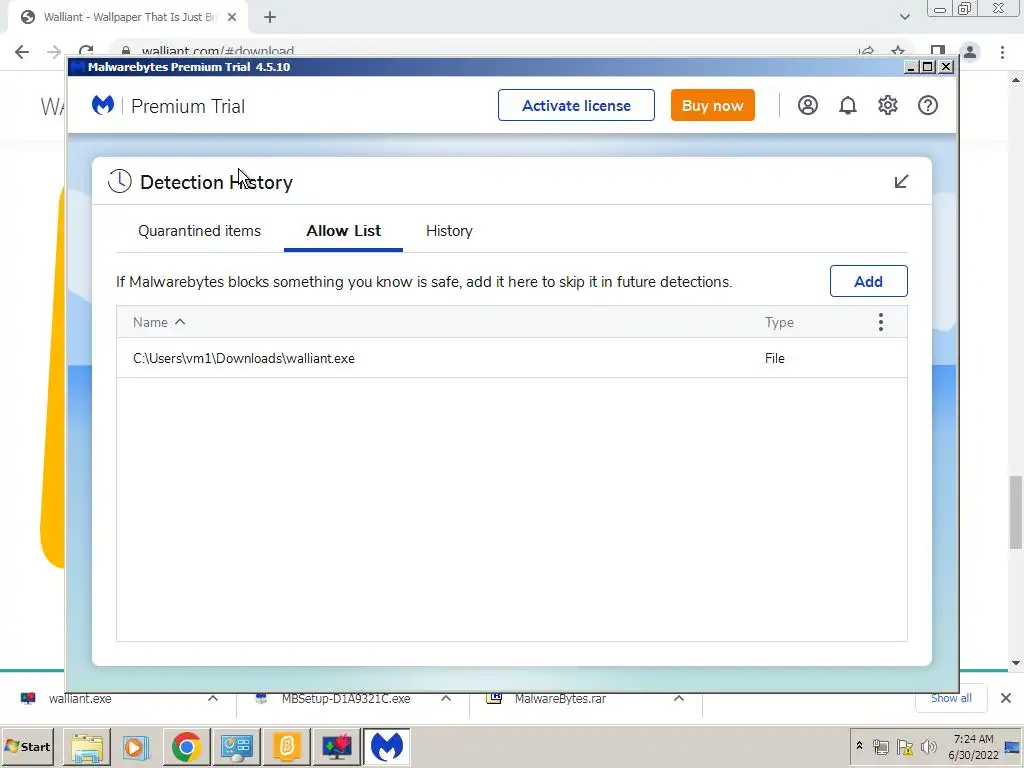Open the Walliant monitor taskbar icon
Image resolution: width=1024 pixels, height=768 pixels.
337,746
